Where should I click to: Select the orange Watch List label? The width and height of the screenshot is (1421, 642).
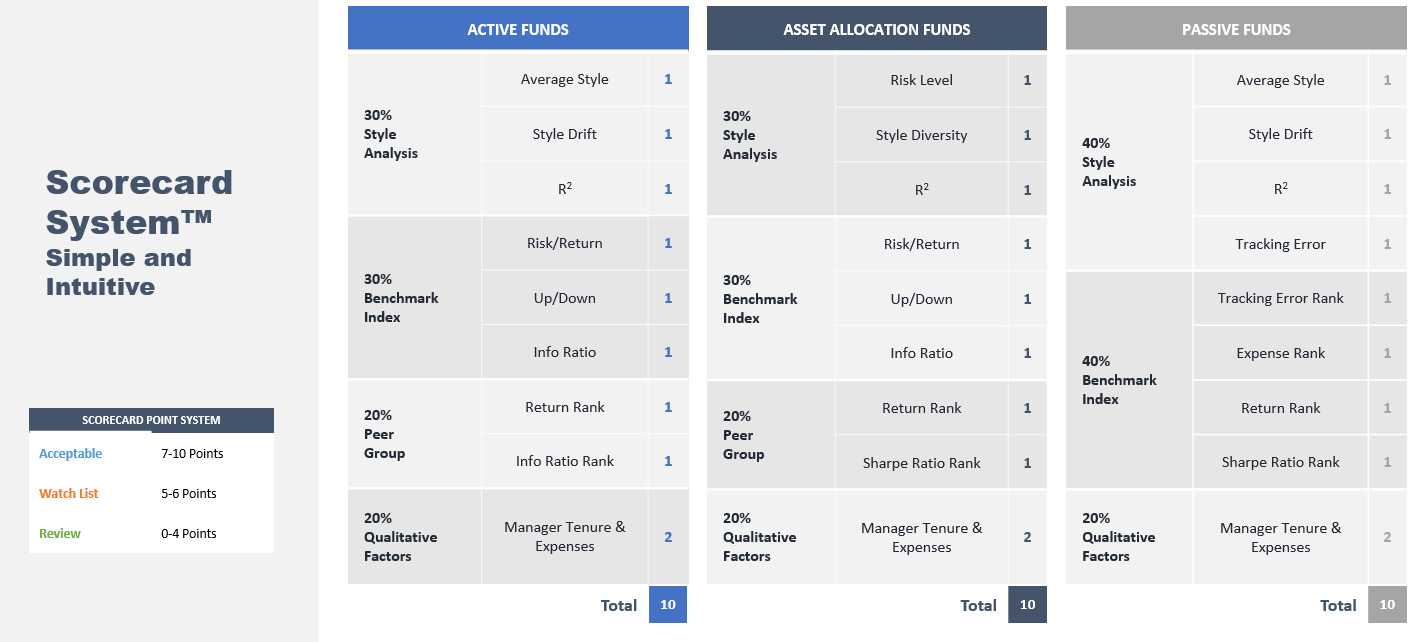69,493
